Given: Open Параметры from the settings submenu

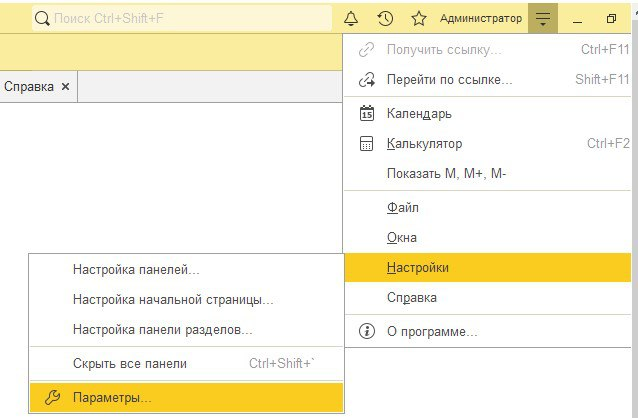Looking at the screenshot, I should coord(186,397).
